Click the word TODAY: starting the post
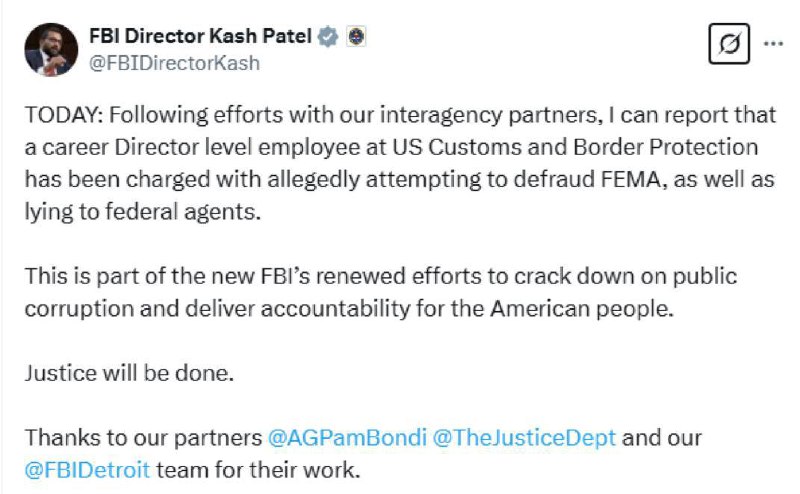The width and height of the screenshot is (800, 494). point(64,115)
